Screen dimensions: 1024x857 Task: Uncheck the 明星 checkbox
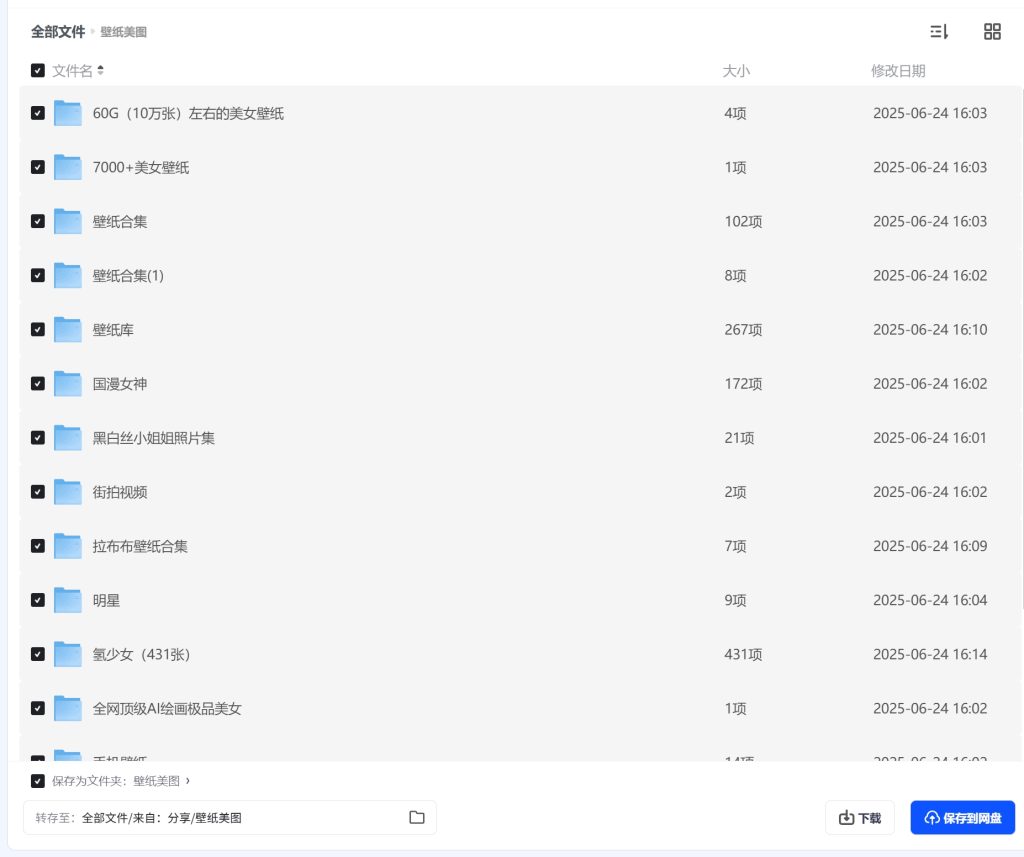coord(38,600)
